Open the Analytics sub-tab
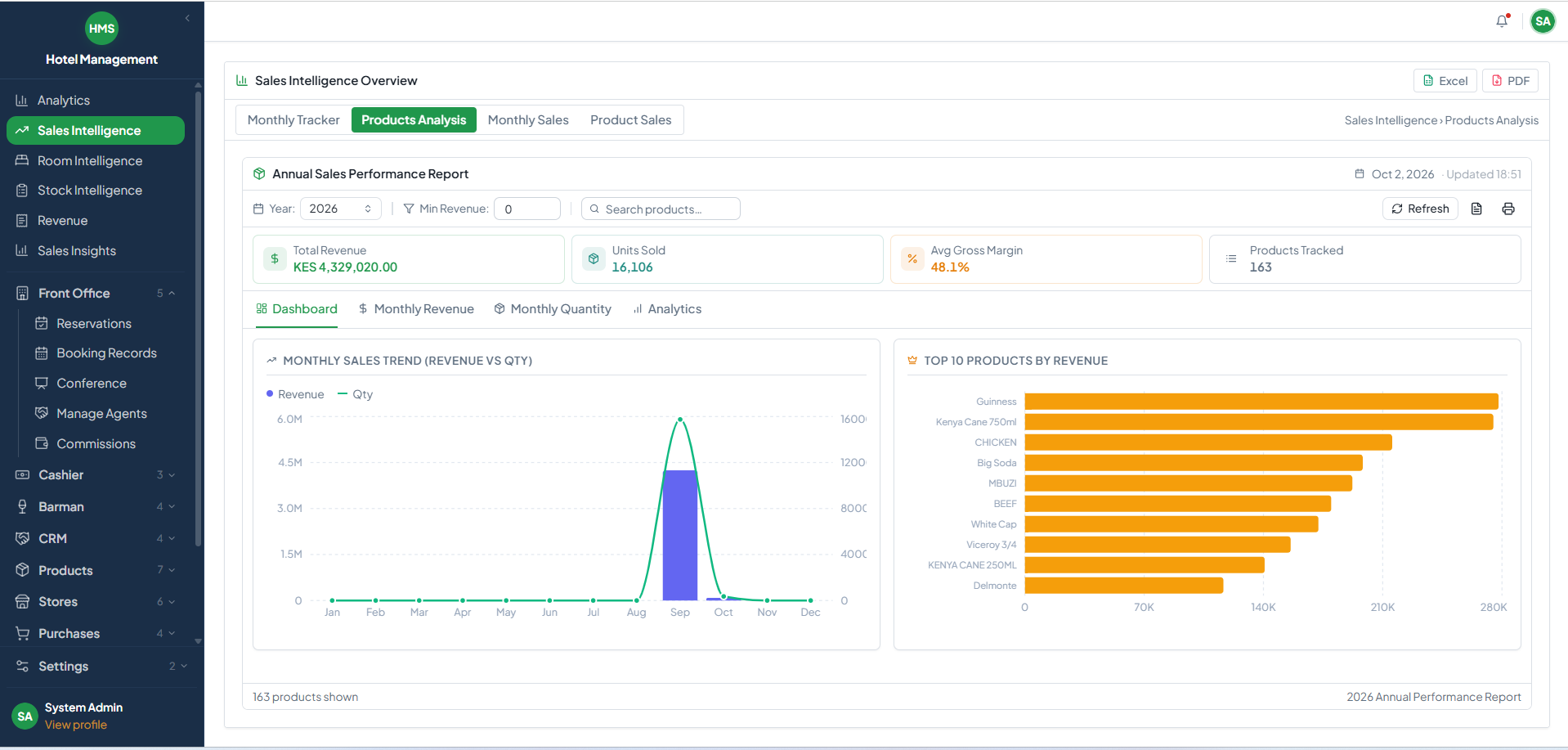This screenshot has height=750, width=1568. tap(667, 309)
